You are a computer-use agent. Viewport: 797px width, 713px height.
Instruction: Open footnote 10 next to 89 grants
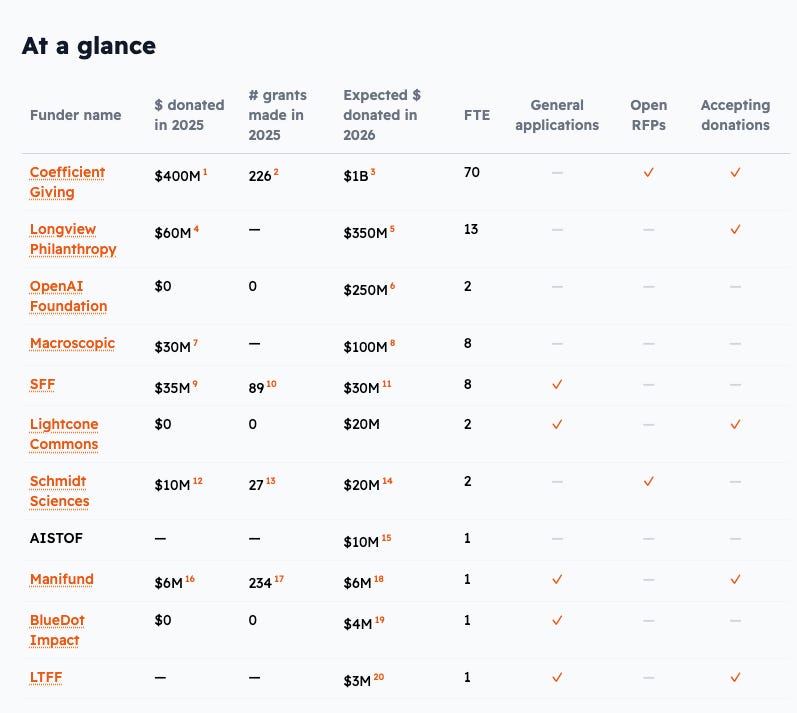pos(271,384)
